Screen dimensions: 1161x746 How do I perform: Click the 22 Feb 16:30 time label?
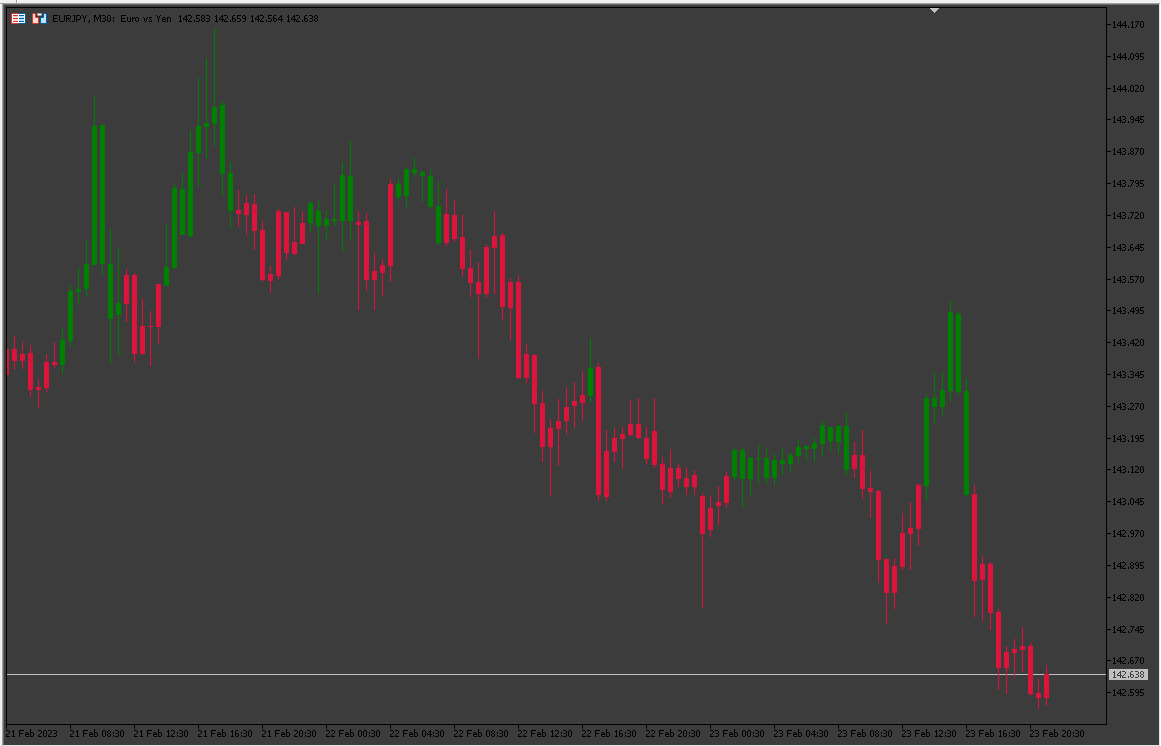[x=609, y=734]
